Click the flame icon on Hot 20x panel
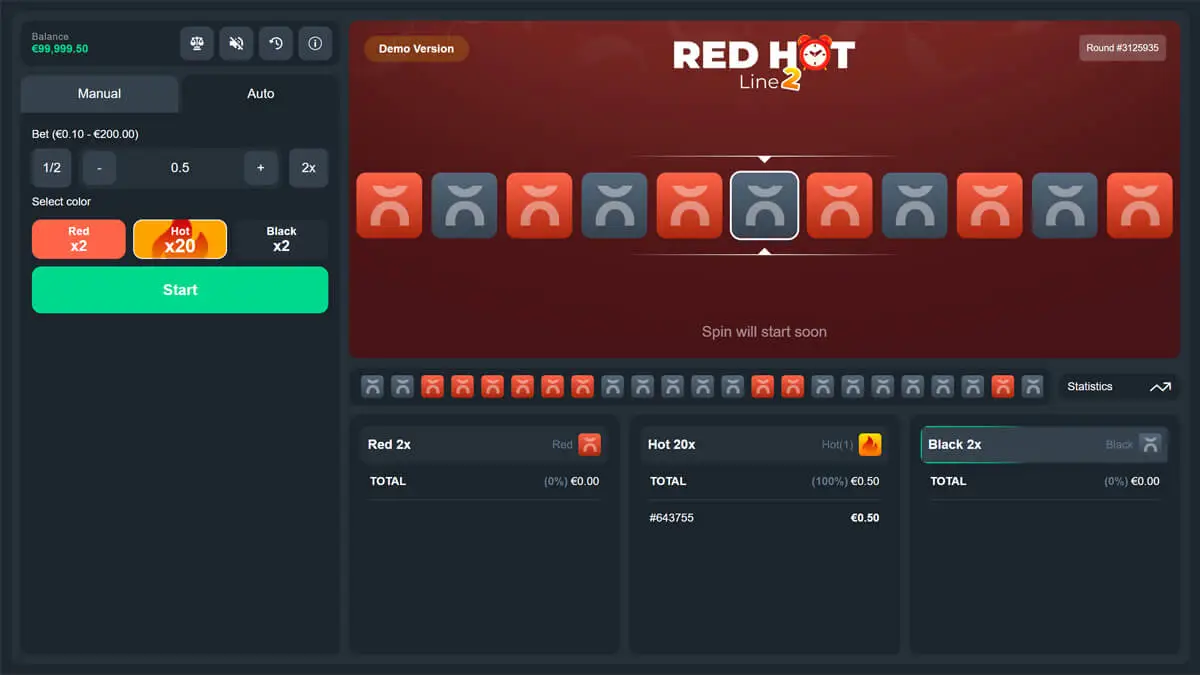The height and width of the screenshot is (675, 1200). coord(869,444)
